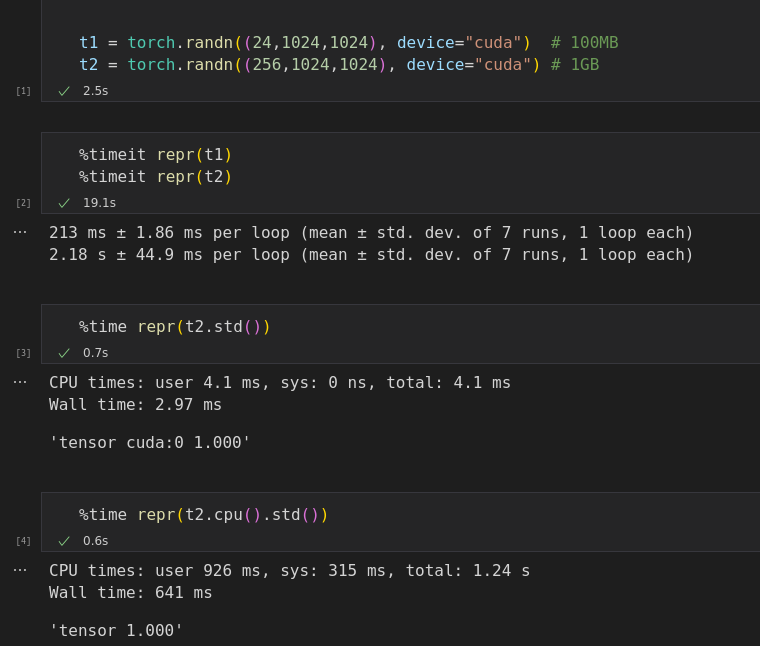This screenshot has height=646, width=760.
Task: Click the t1 = torch.randn code line
Action: [x=348, y=43]
